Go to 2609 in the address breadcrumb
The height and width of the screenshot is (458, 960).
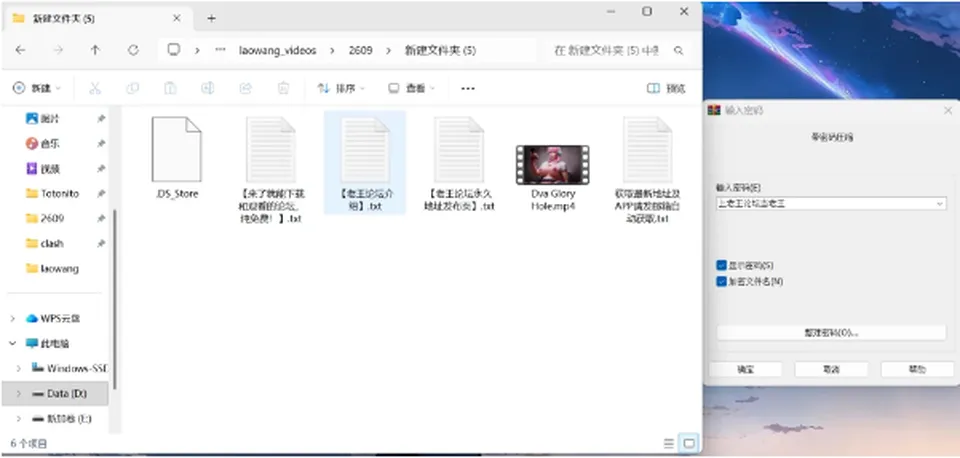(361, 51)
